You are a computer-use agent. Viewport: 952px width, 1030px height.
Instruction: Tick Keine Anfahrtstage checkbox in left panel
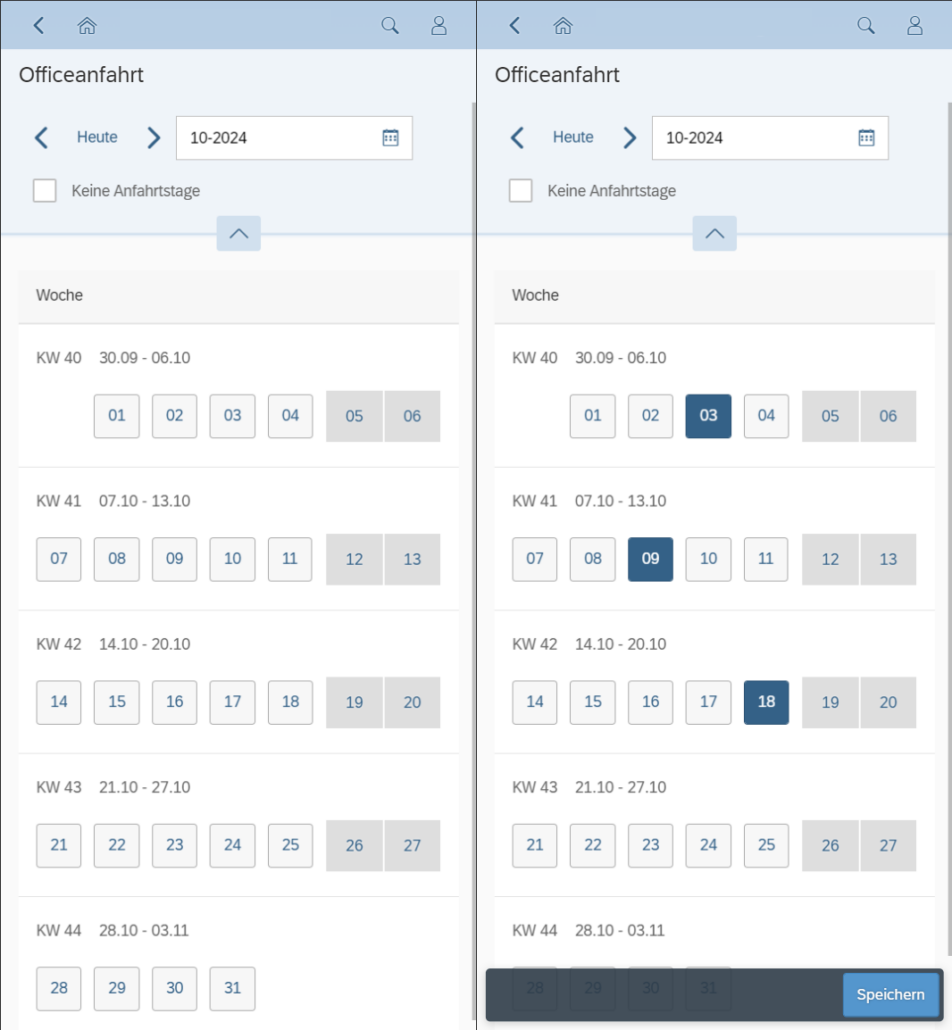tap(45, 191)
